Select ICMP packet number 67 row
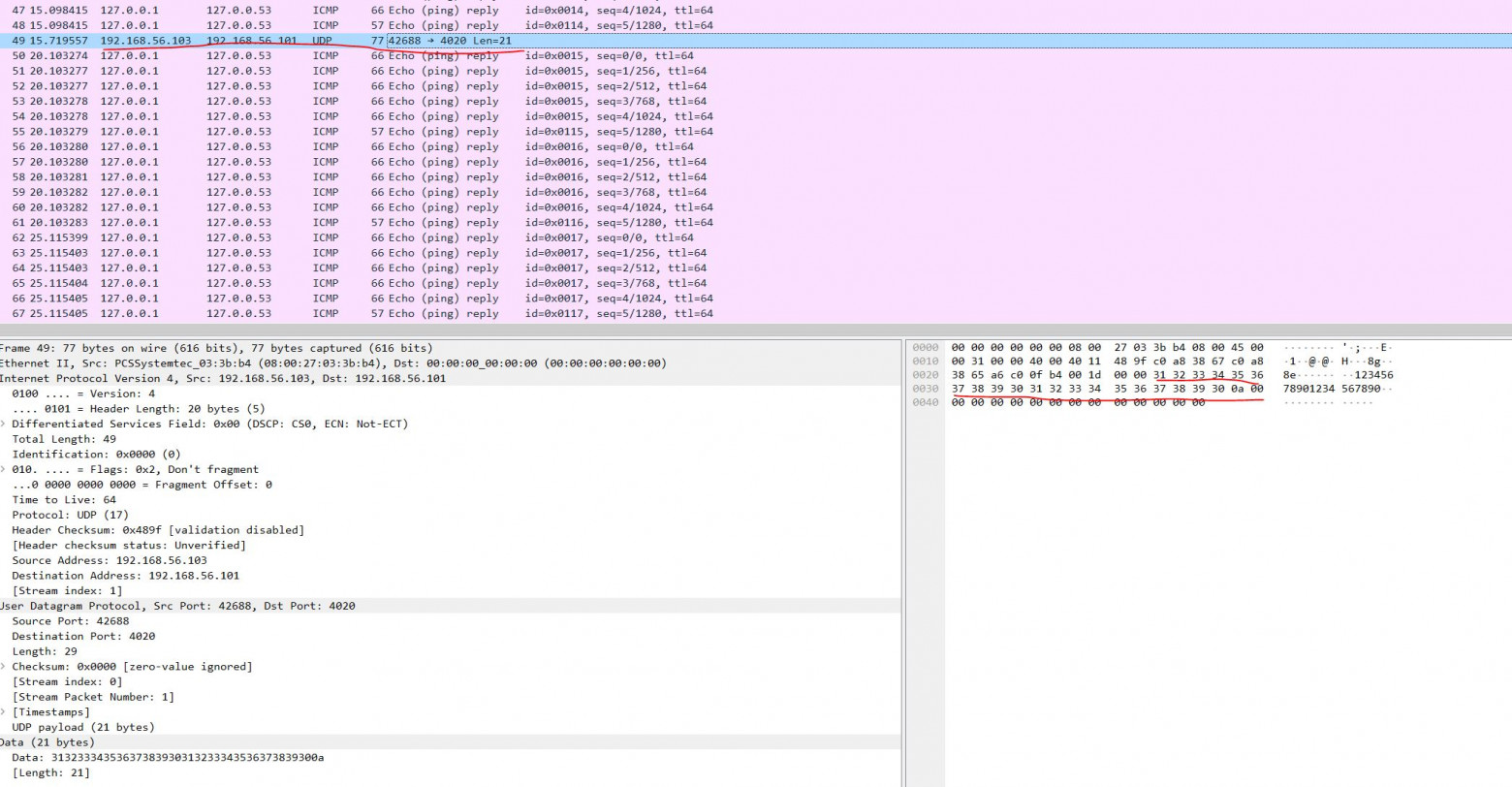The width and height of the screenshot is (1512, 787). pyautogui.click(x=756, y=314)
